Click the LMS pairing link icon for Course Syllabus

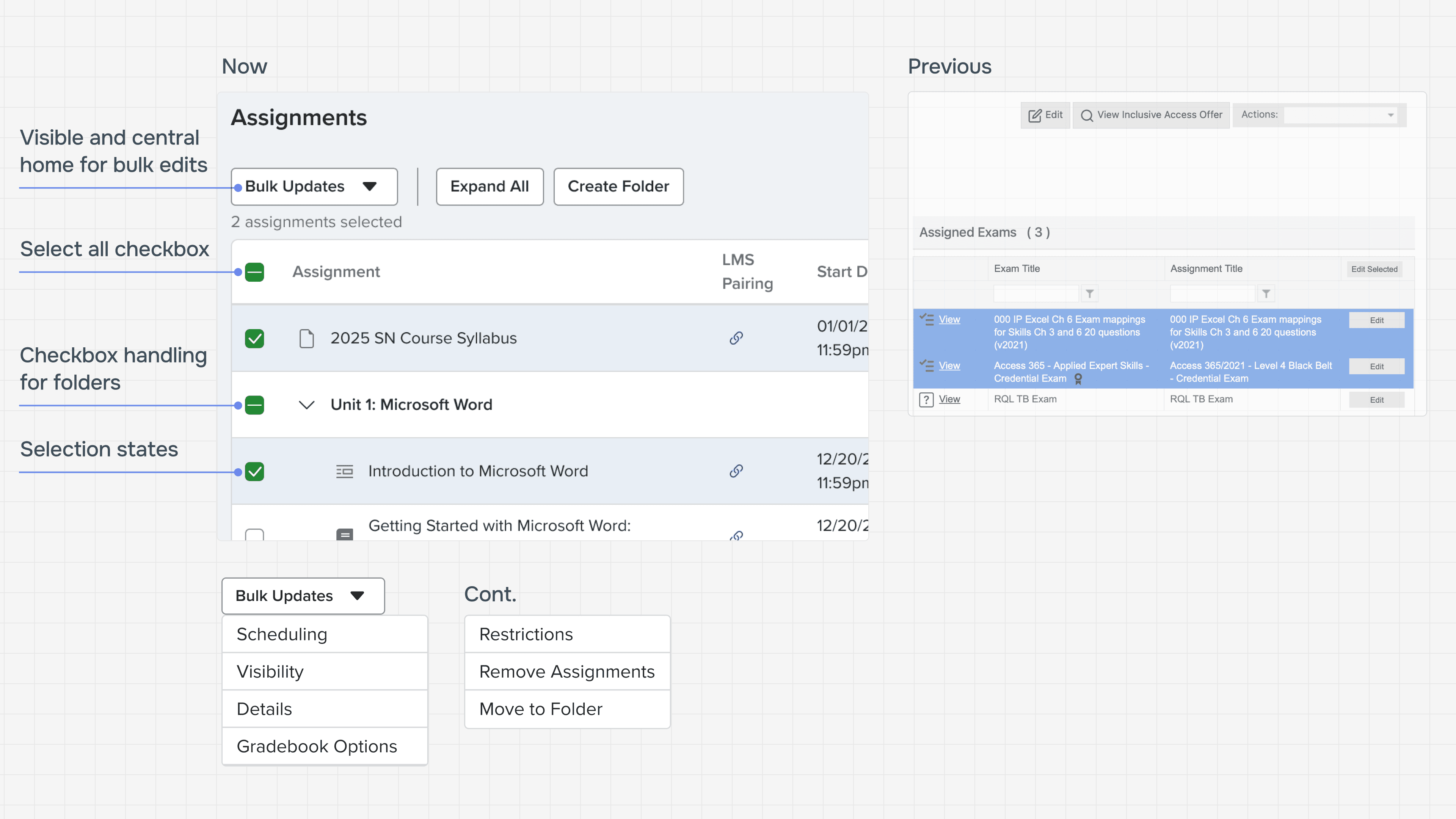[736, 338]
